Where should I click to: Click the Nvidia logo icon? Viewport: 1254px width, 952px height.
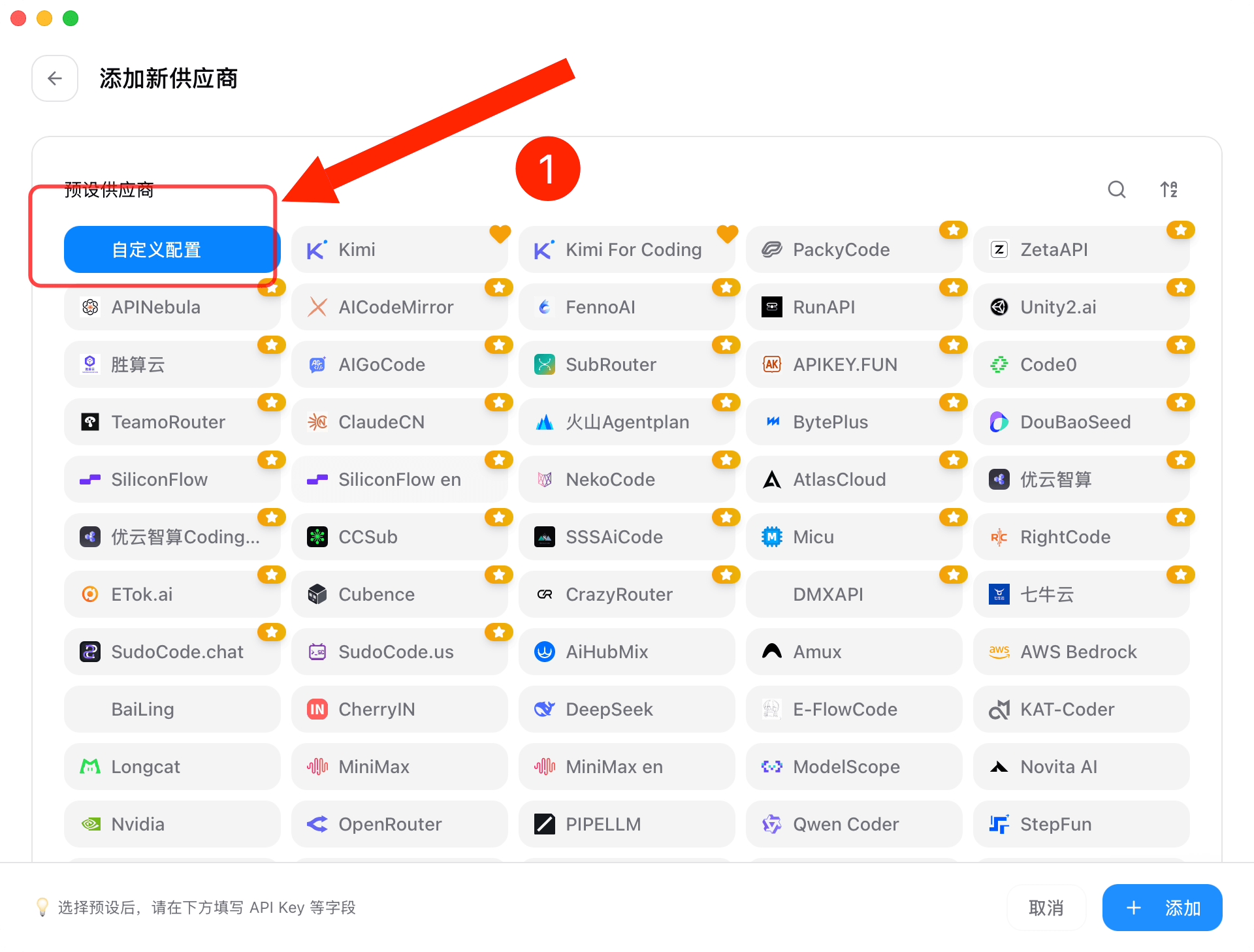(x=90, y=824)
